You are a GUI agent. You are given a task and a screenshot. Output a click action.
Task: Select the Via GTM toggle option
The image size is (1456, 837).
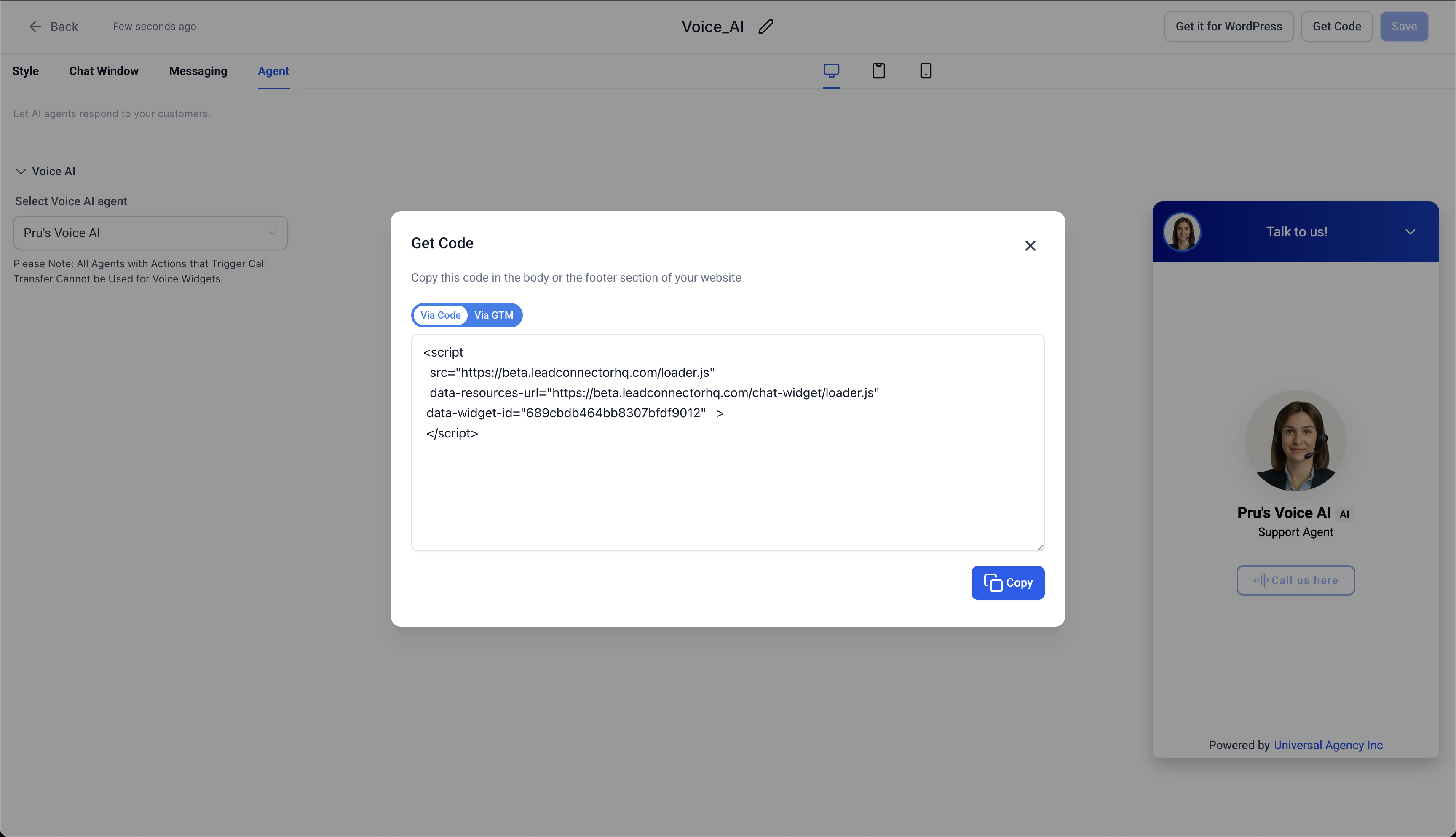click(494, 315)
